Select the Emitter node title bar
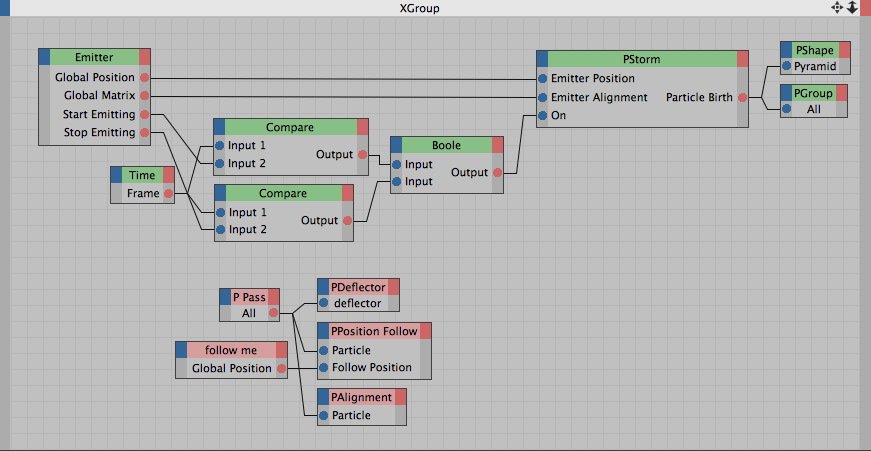 [94, 57]
